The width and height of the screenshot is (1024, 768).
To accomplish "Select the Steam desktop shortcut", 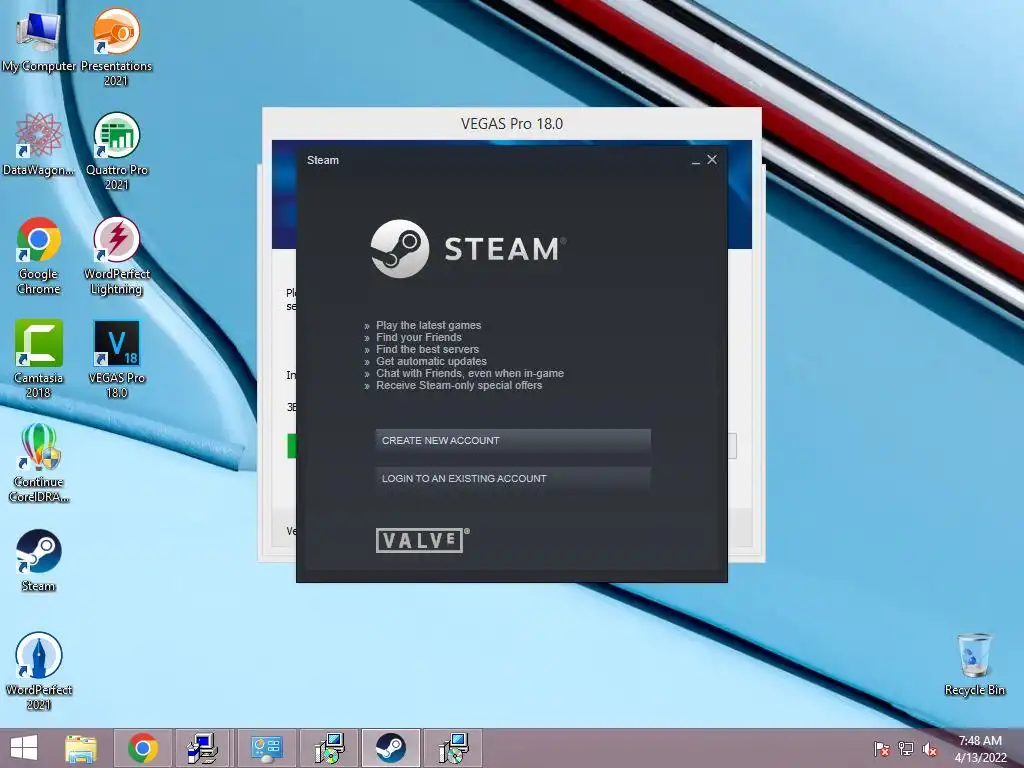I will 39,560.
